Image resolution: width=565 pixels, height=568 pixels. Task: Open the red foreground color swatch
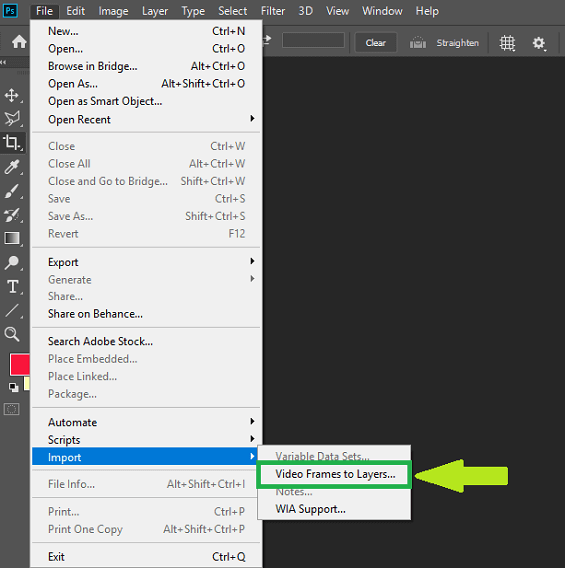(20, 364)
